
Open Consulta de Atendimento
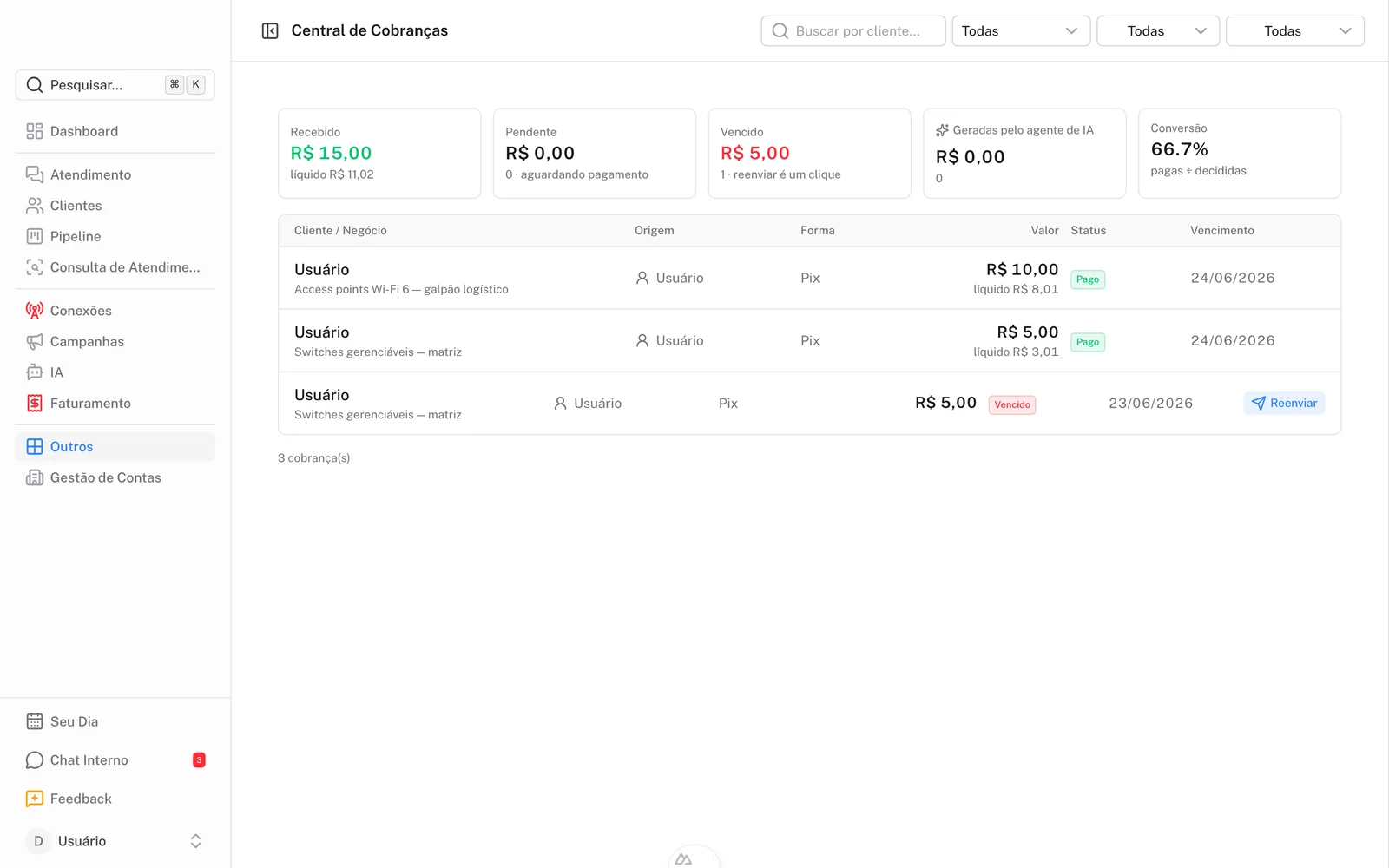(x=115, y=267)
